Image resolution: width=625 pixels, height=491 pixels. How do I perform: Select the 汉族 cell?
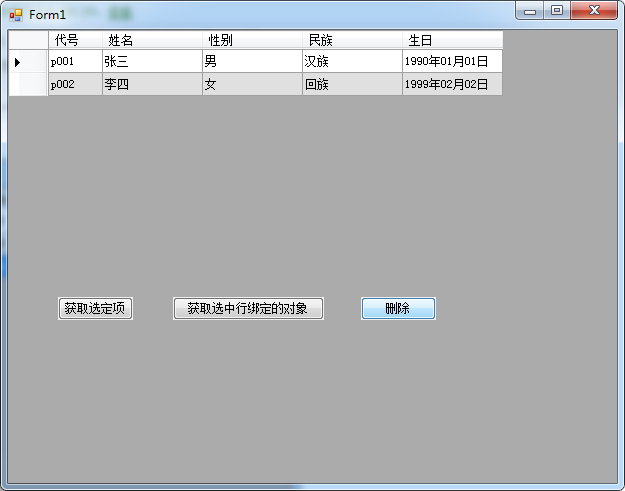(x=352, y=61)
